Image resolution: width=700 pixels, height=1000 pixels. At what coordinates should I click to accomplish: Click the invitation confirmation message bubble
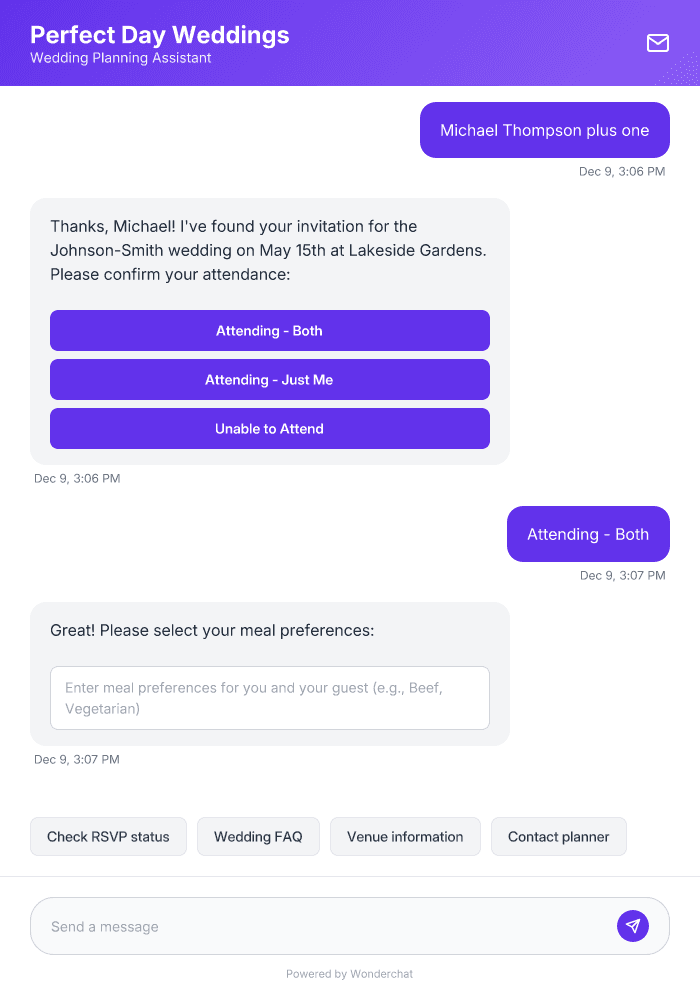pos(269,250)
